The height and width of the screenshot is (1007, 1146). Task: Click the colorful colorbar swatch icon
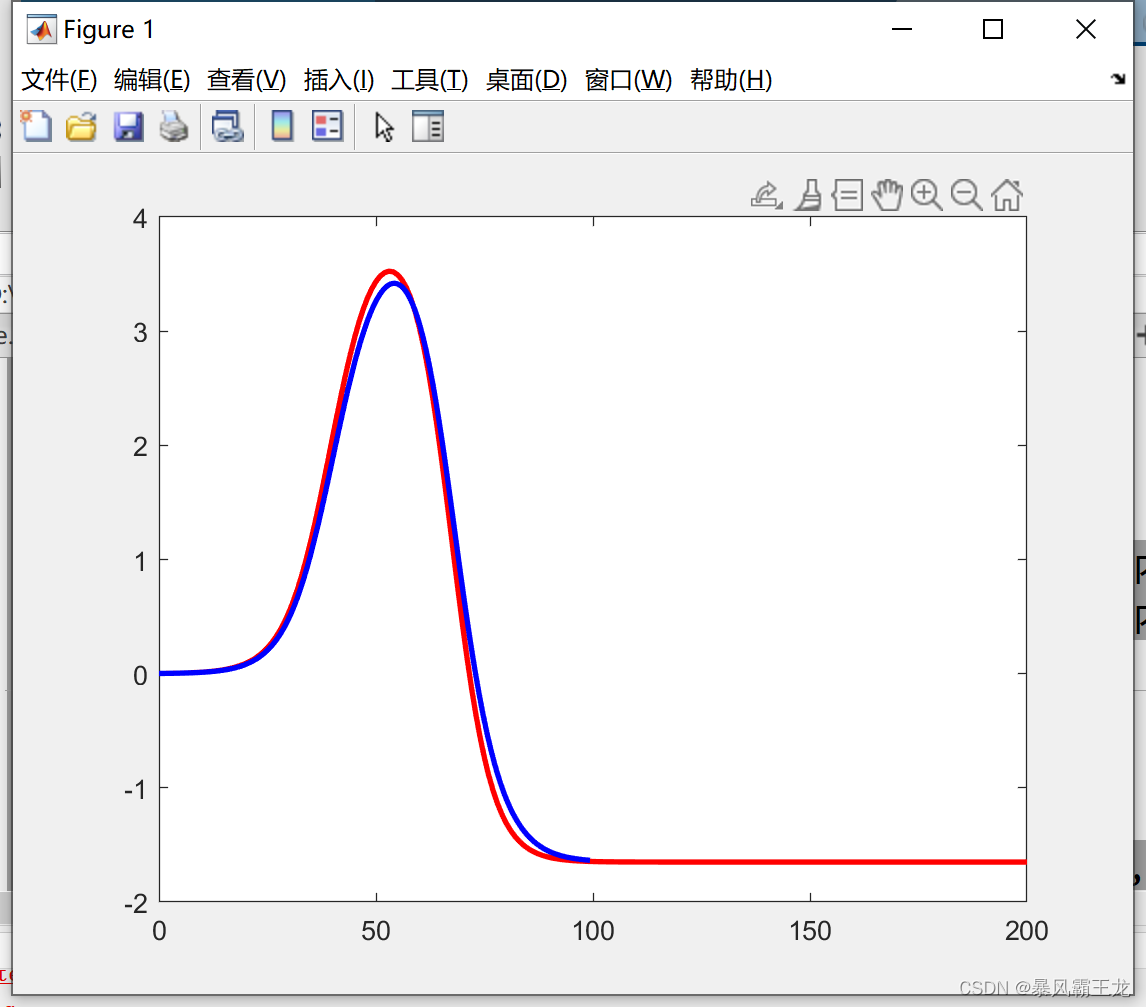(281, 127)
